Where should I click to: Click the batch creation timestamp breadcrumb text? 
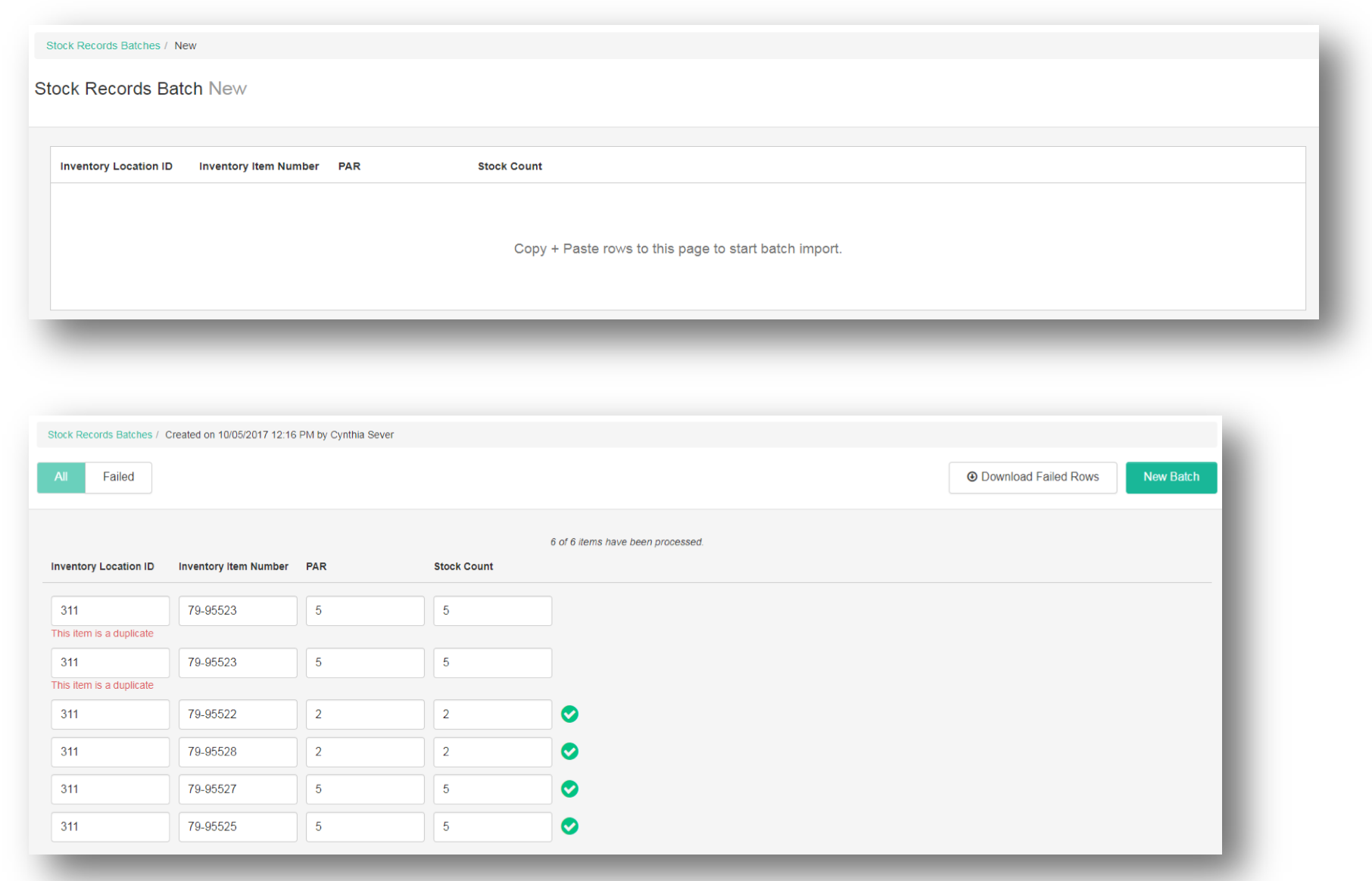coord(279,434)
